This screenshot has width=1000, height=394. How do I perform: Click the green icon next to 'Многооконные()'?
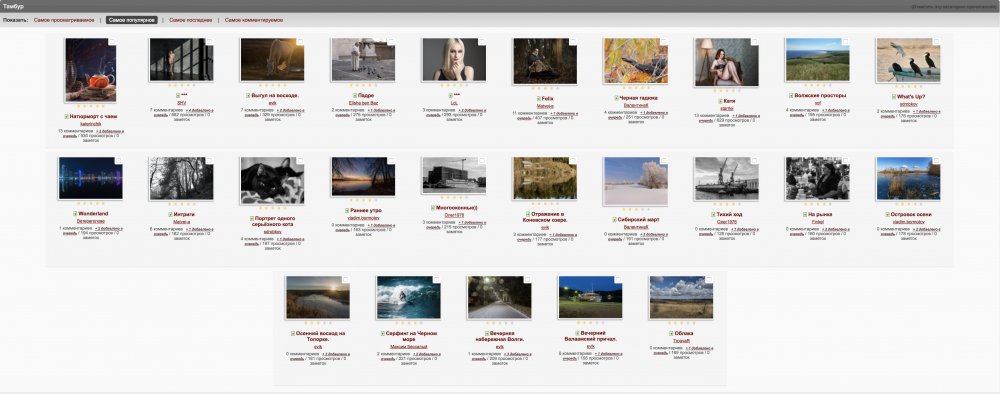click(x=432, y=208)
